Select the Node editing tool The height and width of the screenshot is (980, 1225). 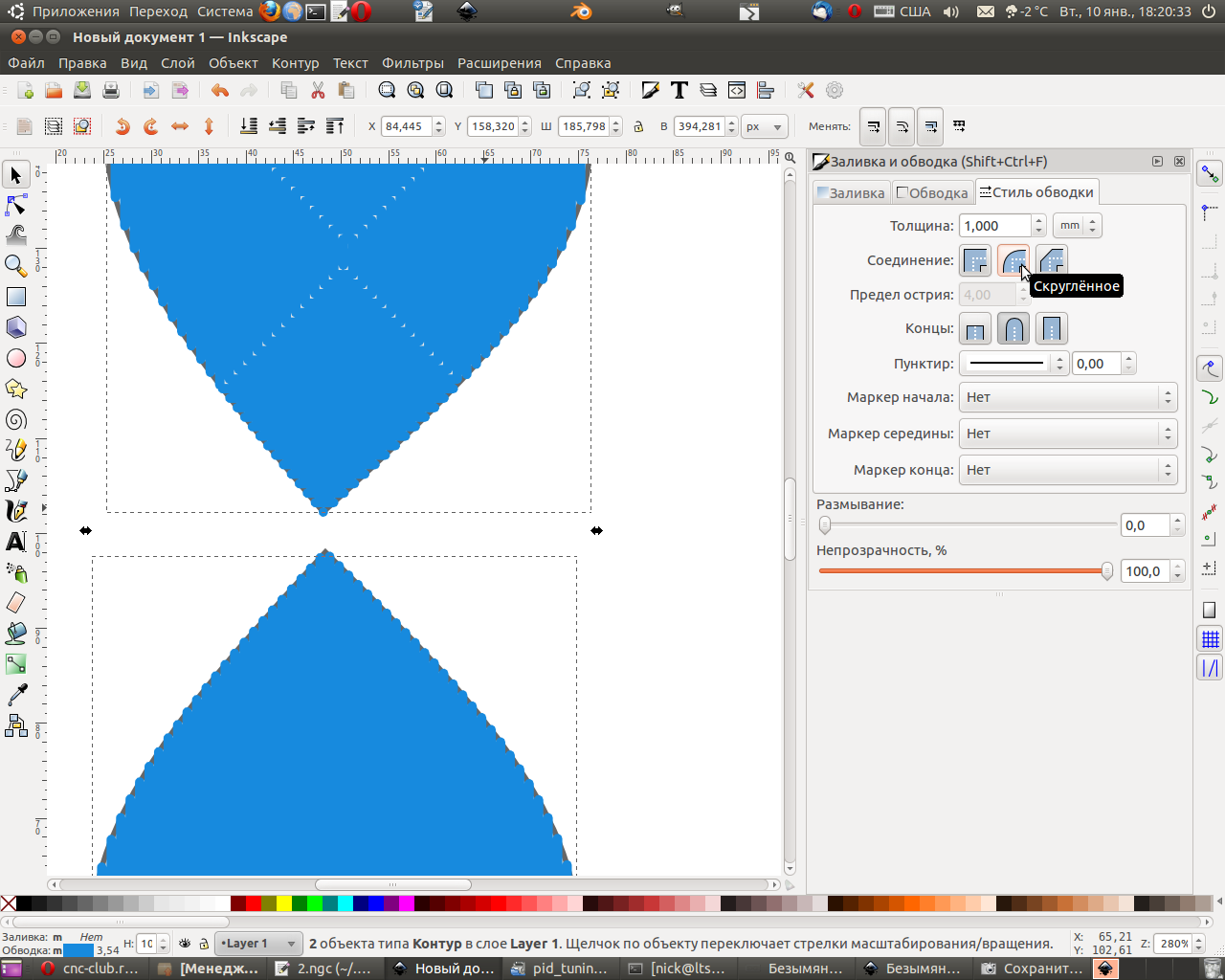point(16,206)
